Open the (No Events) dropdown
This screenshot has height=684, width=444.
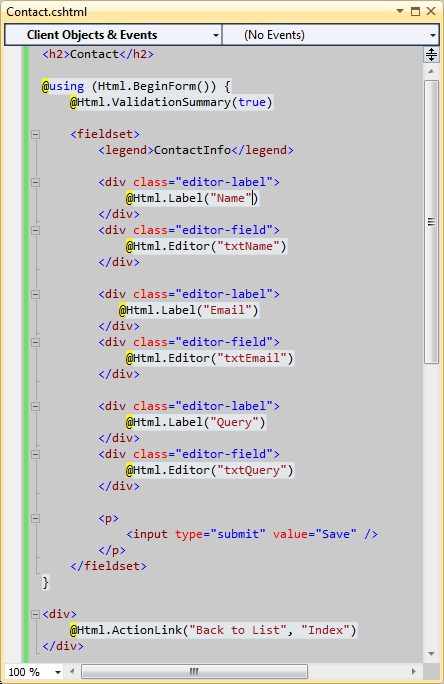point(331,35)
